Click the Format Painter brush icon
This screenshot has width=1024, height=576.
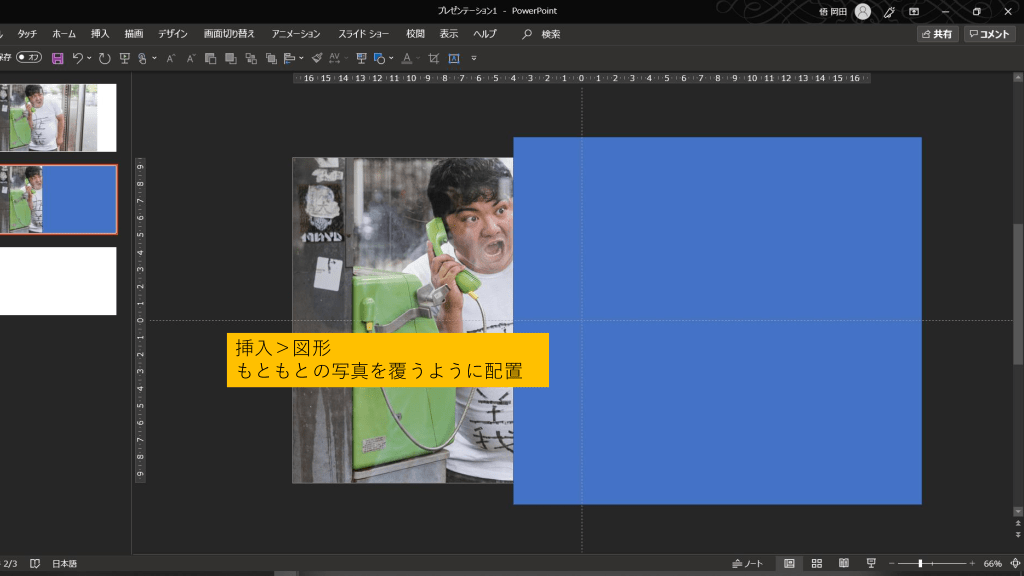(317, 58)
